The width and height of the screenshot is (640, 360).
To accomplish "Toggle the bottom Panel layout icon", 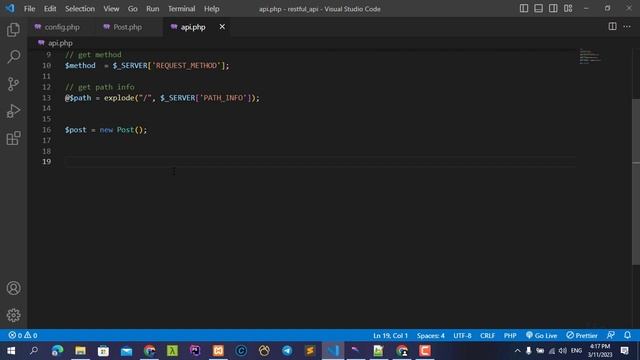I will (x=538, y=9).
